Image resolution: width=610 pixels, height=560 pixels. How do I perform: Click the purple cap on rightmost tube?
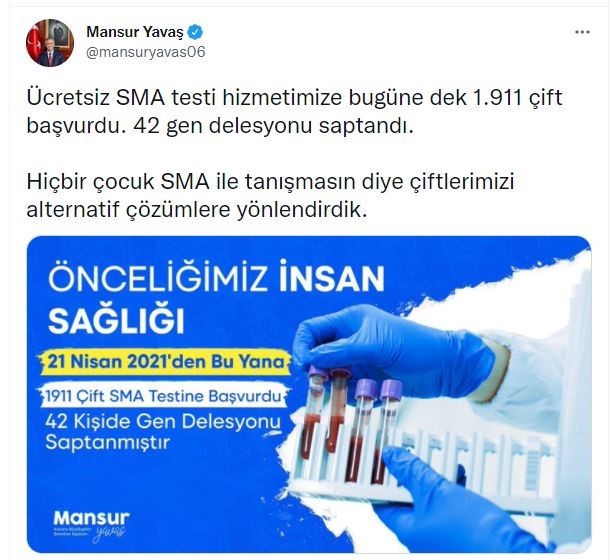391,389
